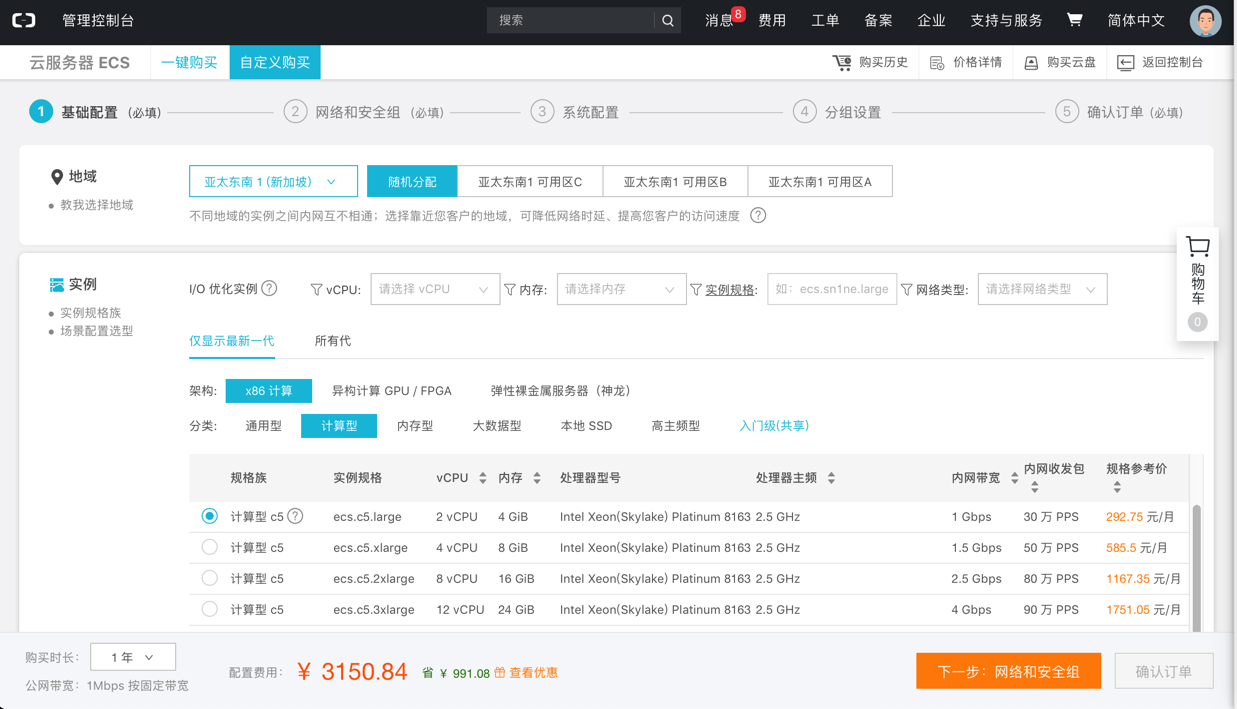Click the 网络类型 filter funnel icon
The image size is (1237, 709).
click(x=907, y=289)
